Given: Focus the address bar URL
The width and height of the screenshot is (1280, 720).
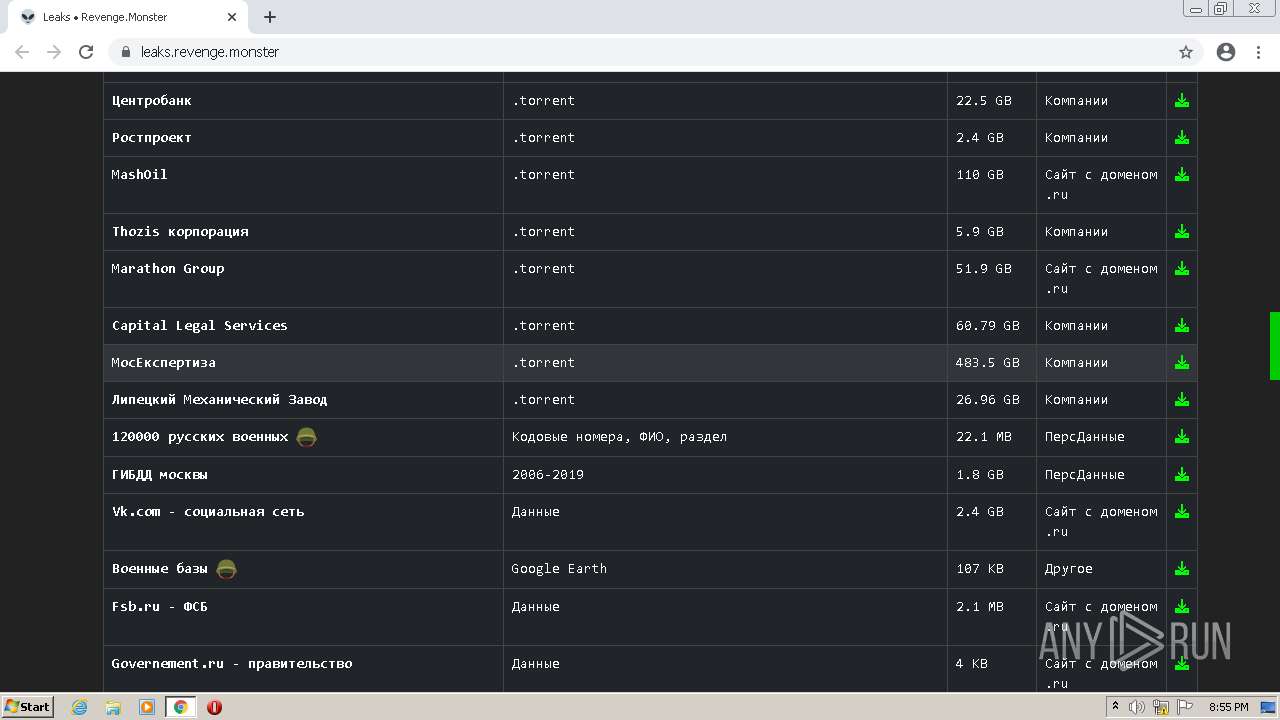Looking at the screenshot, I should pos(210,52).
